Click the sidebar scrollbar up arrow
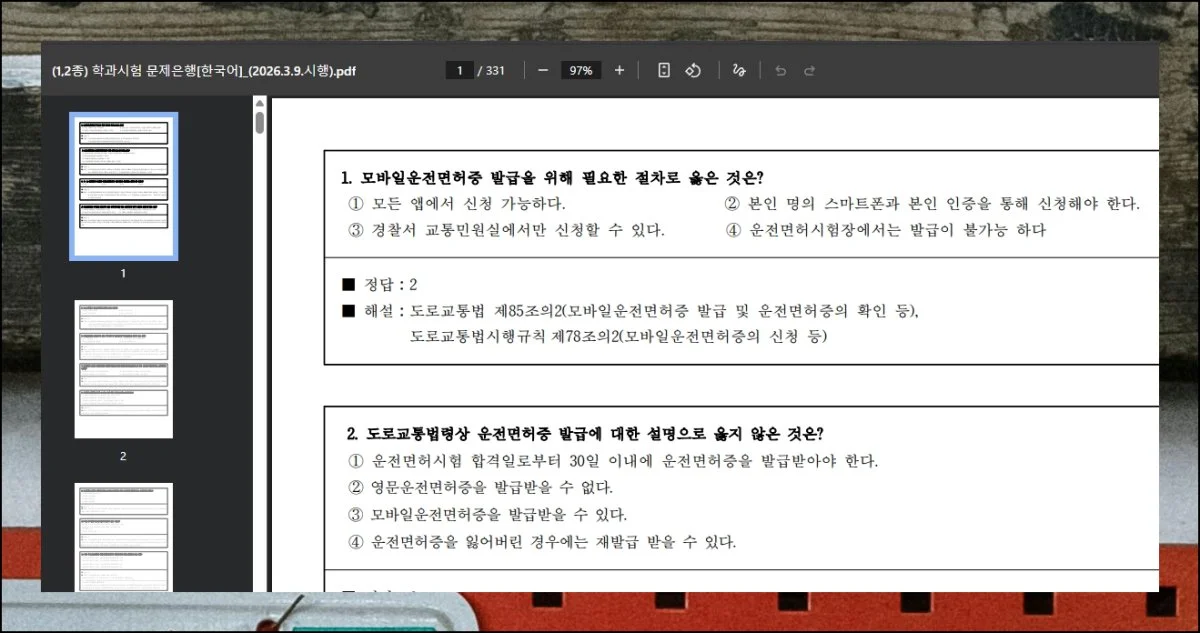Viewport: 1200px width, 633px height. point(260,103)
